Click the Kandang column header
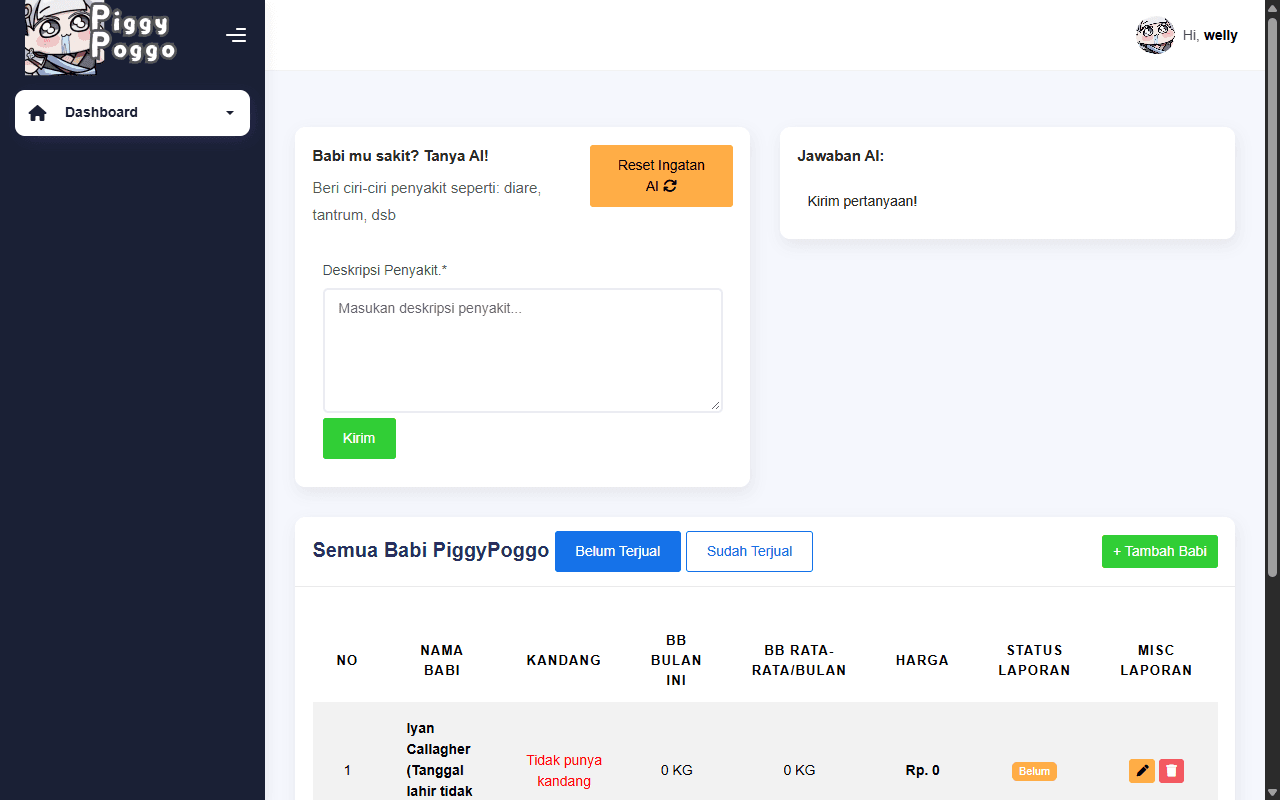The width and height of the screenshot is (1280, 800). [x=564, y=660]
